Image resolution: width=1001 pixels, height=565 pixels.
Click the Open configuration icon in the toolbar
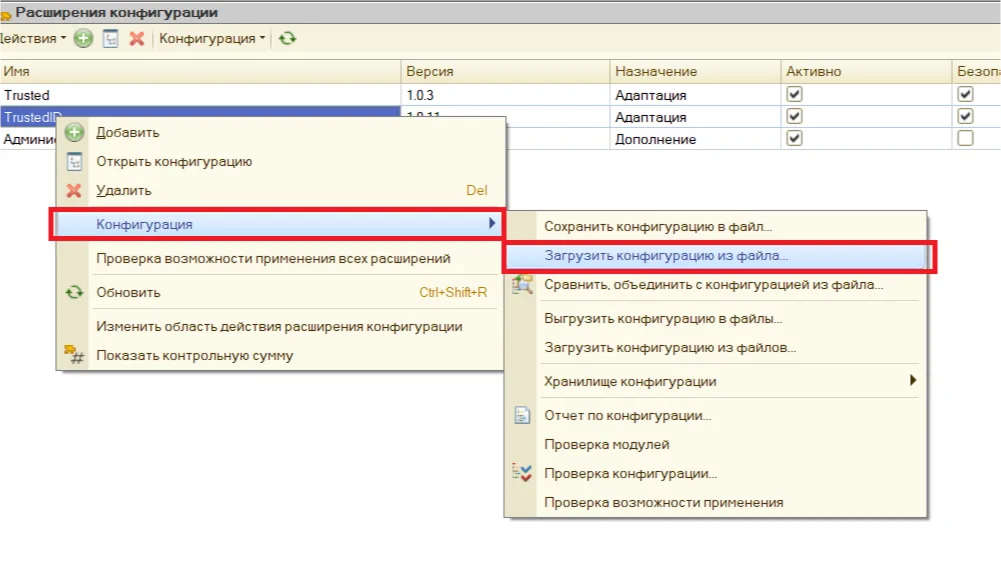tap(111, 39)
